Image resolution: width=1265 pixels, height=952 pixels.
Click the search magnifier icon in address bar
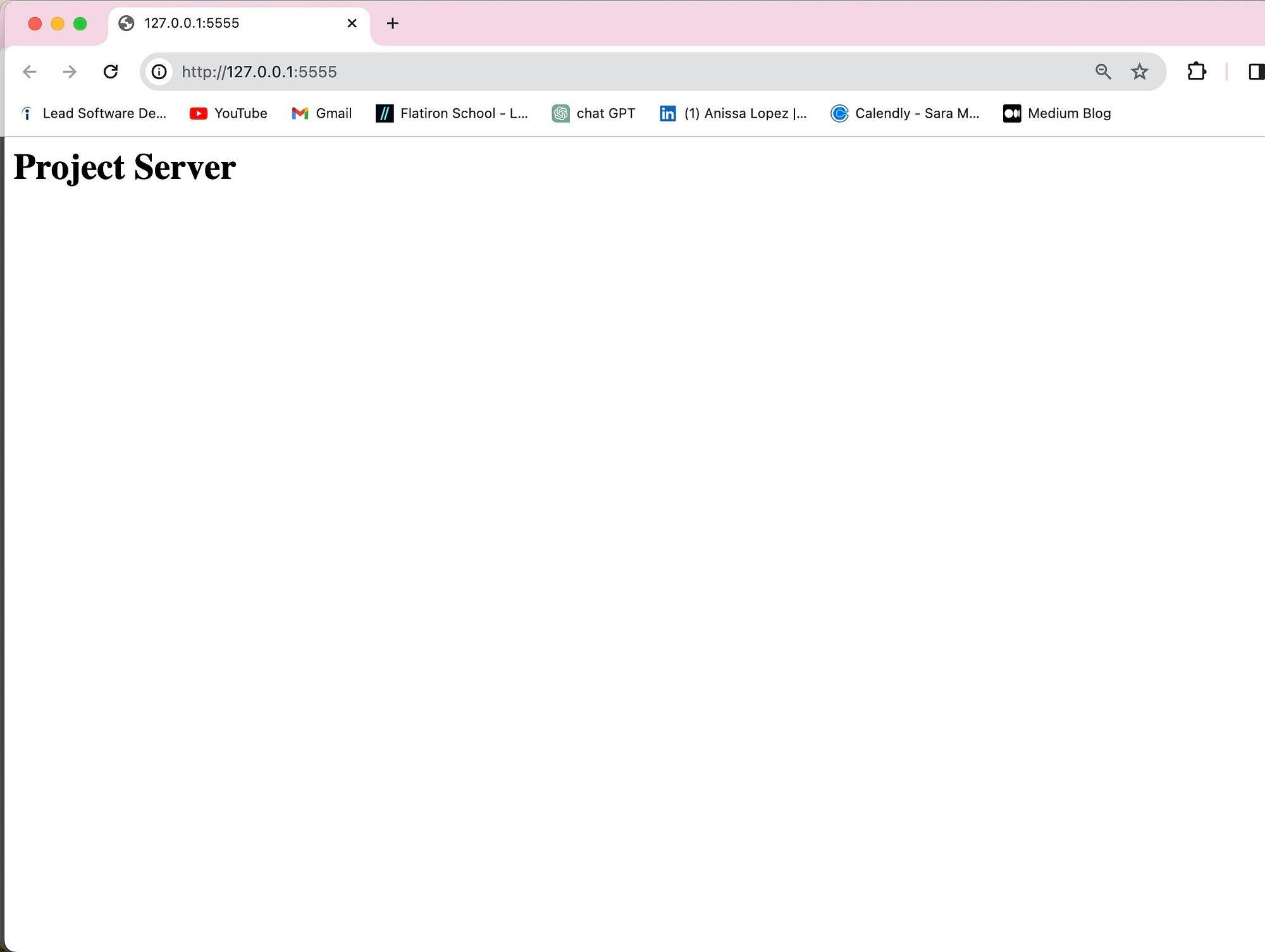(x=1102, y=71)
